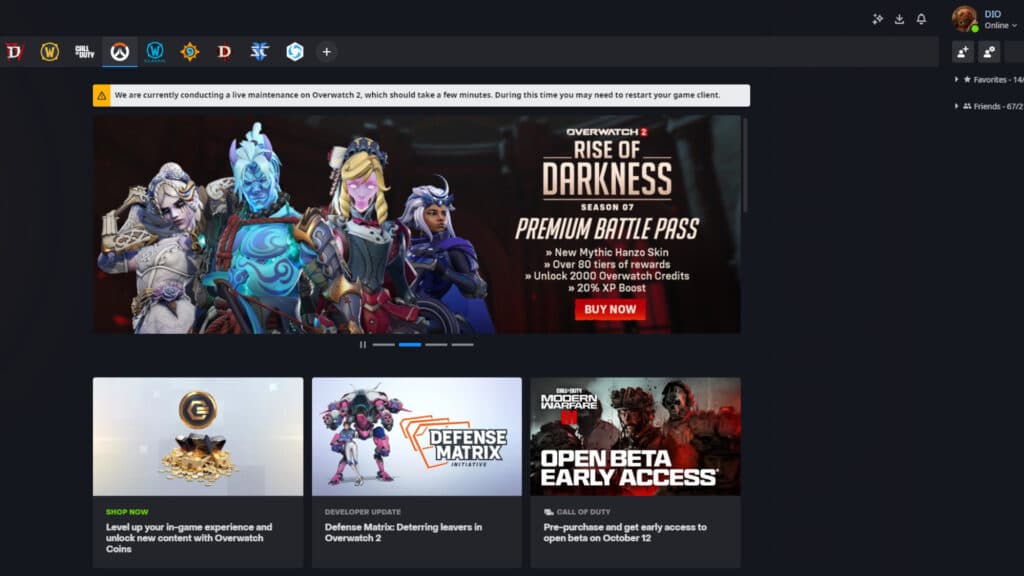Screen dimensions: 1024x576
Task: Click the maintenance warning triangle icon
Action: pyautogui.click(x=102, y=95)
